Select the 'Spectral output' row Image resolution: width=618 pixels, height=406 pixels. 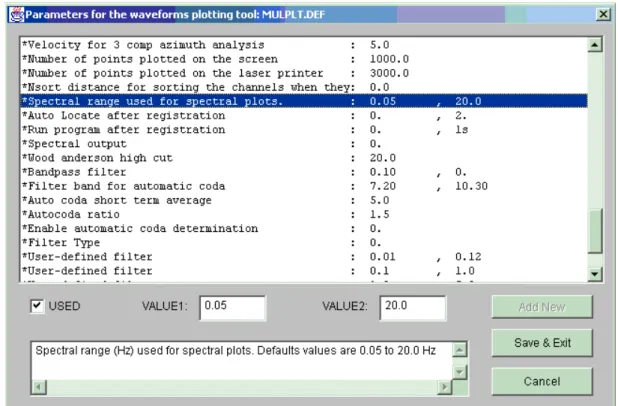point(304,144)
